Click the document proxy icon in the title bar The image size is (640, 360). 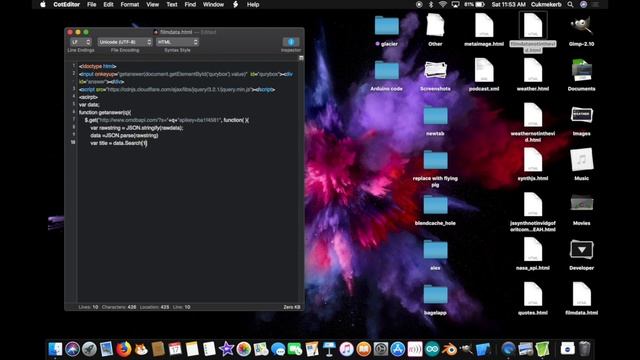156,32
